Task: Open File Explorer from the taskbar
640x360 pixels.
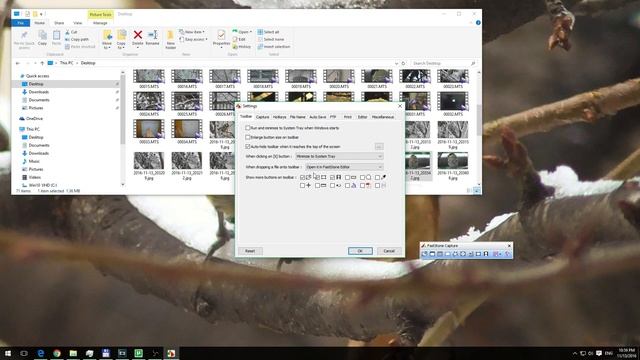Action: click(x=73, y=353)
